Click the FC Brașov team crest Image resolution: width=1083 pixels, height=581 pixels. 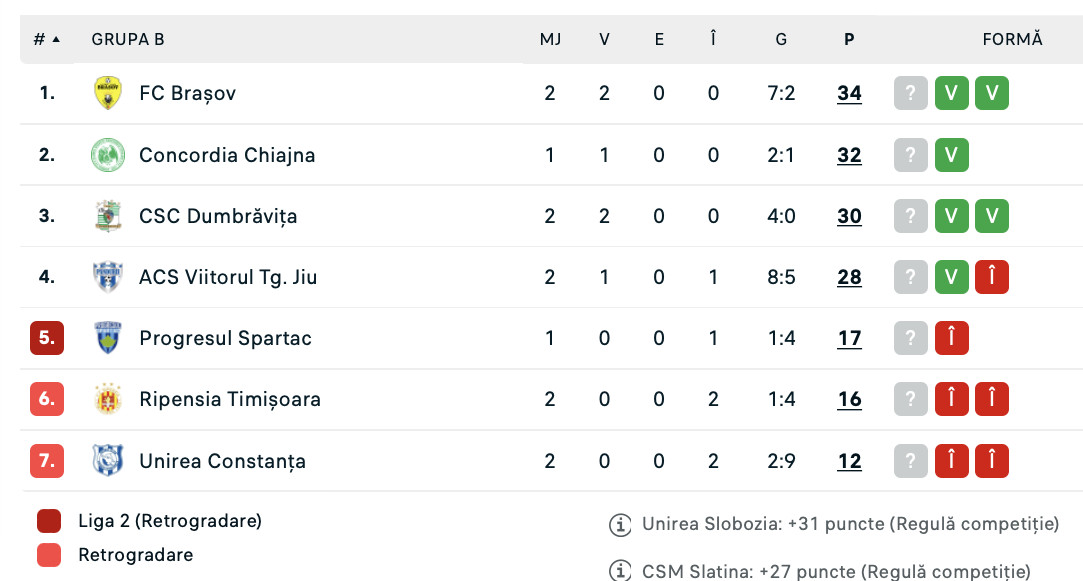coord(107,93)
